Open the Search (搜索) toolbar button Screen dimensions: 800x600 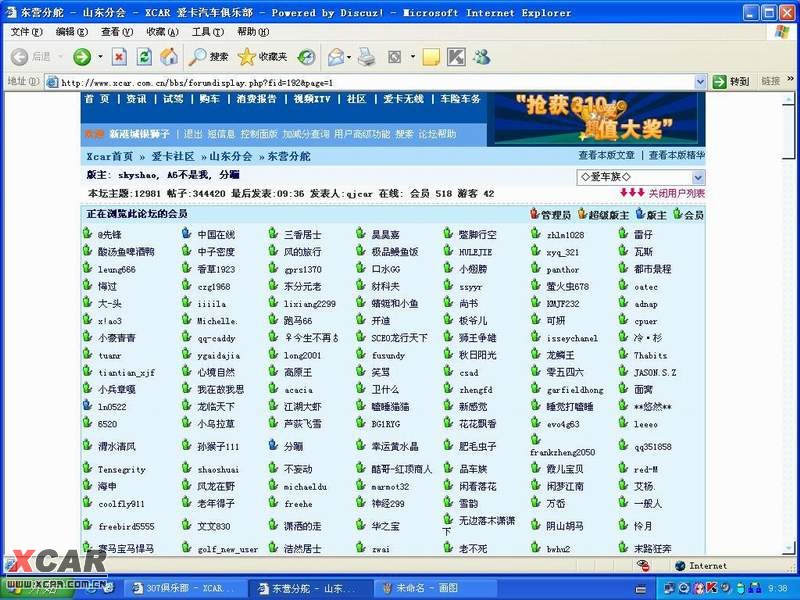pyautogui.click(x=208, y=57)
